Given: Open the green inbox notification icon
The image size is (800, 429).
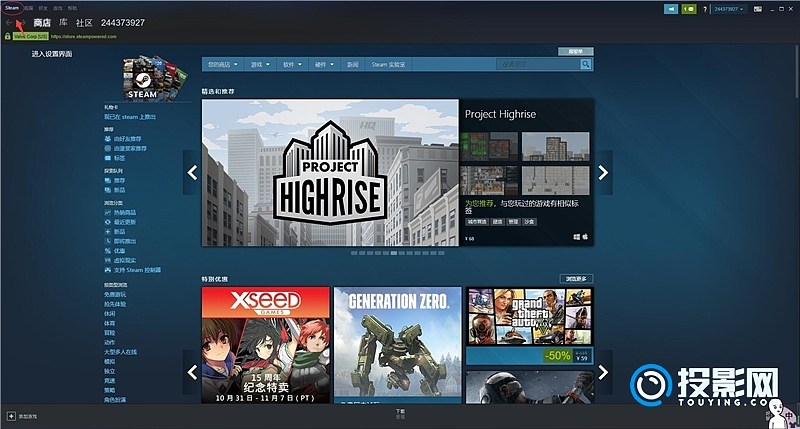Looking at the screenshot, I should 689,9.
